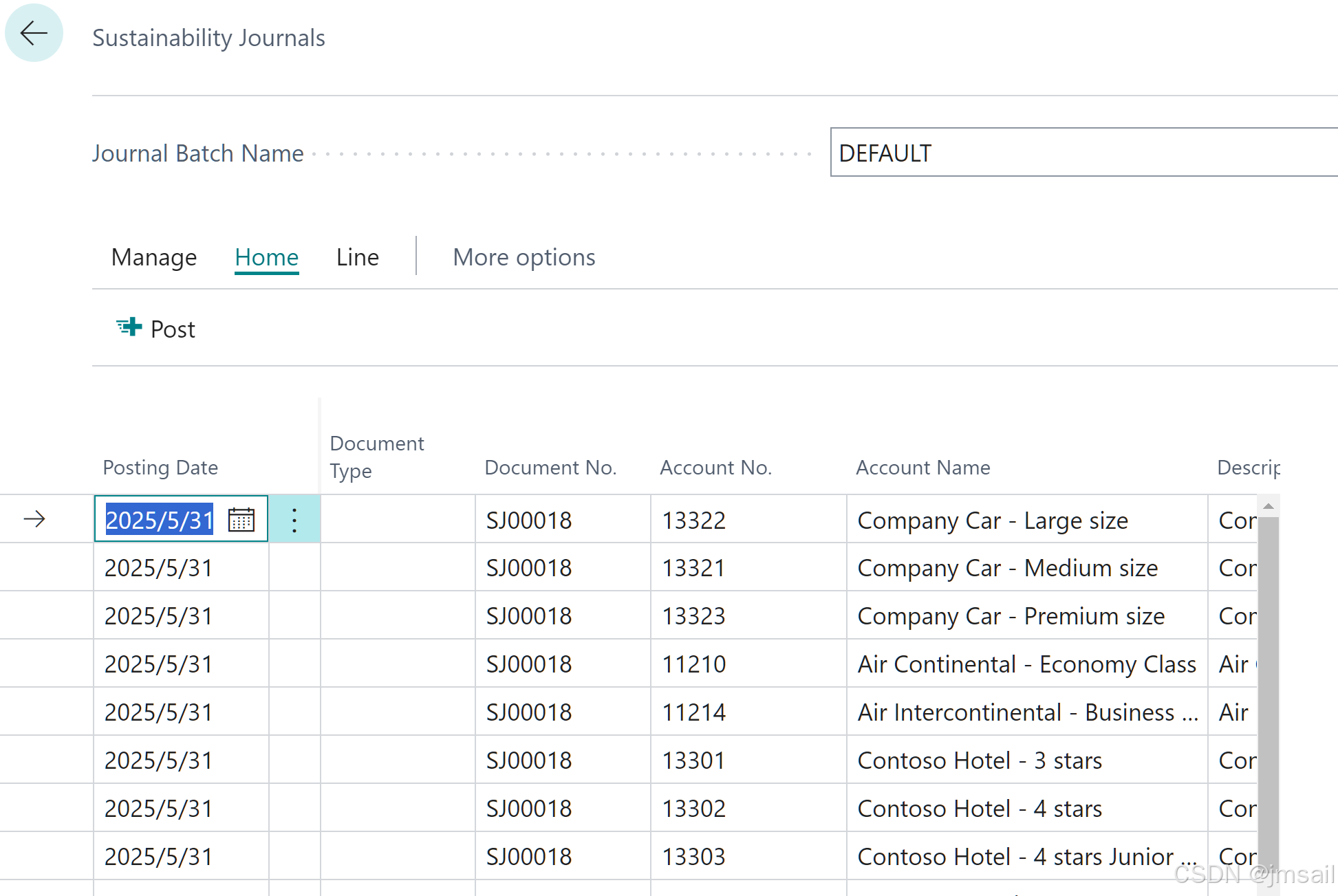The width and height of the screenshot is (1338, 896).
Task: Click document number in Contoso Hotel - 3 stars row
Action: tap(529, 761)
